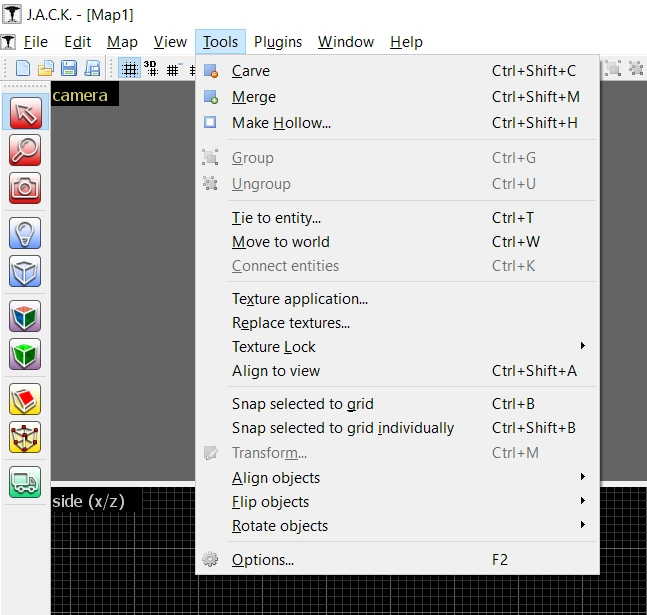
Task: Click the Save file toolbar icon
Action: (69, 69)
